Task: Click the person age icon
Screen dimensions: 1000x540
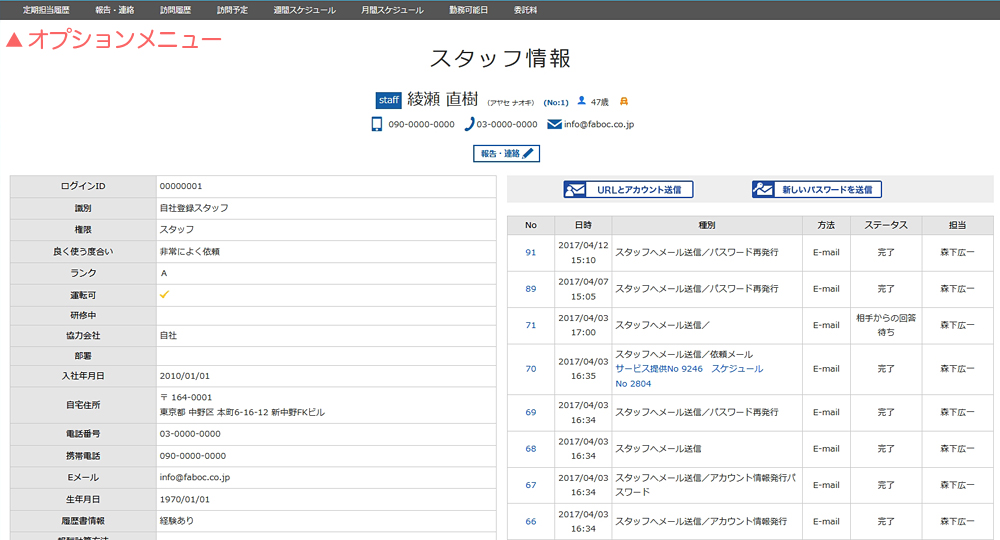Action: coord(582,101)
